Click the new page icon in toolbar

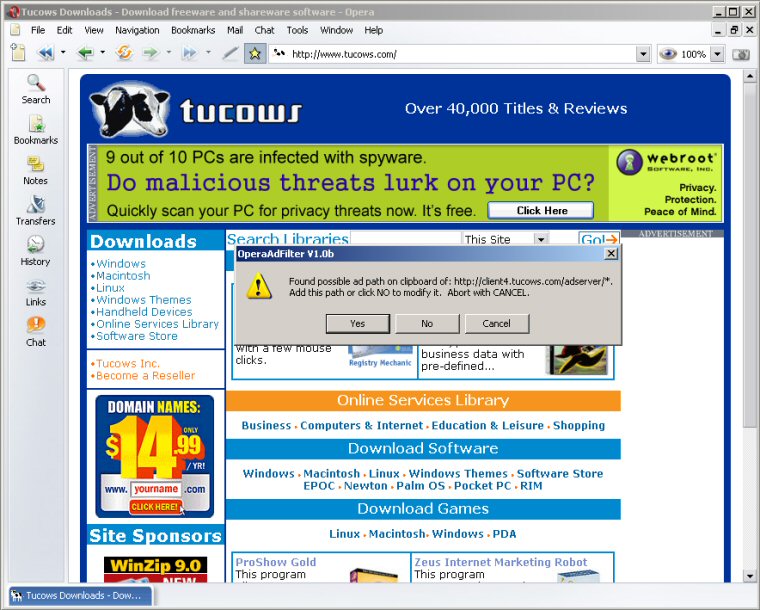[x=18, y=52]
